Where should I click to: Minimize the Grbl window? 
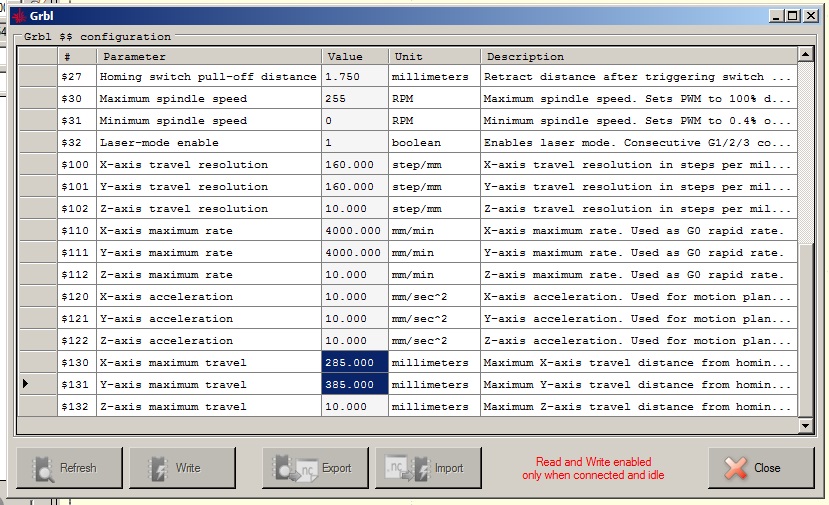click(x=776, y=16)
